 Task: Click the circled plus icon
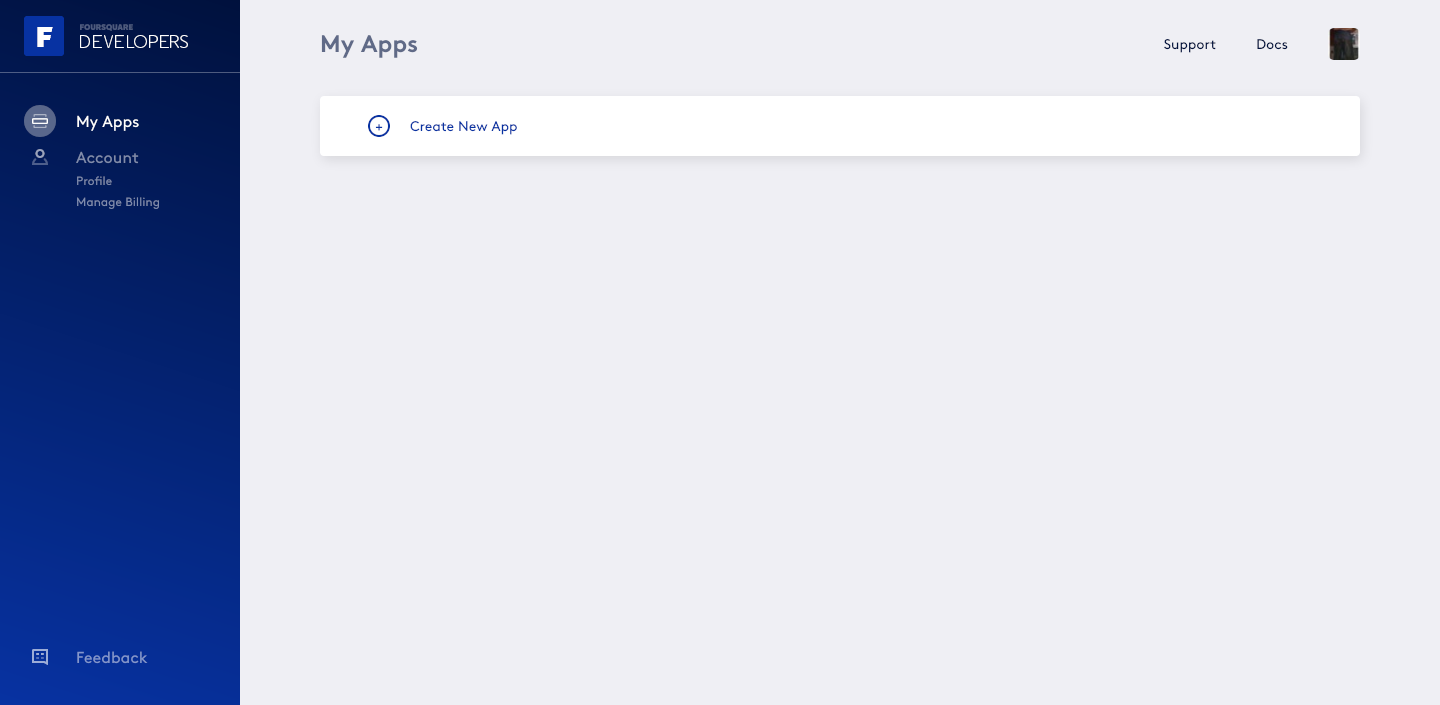tap(379, 126)
